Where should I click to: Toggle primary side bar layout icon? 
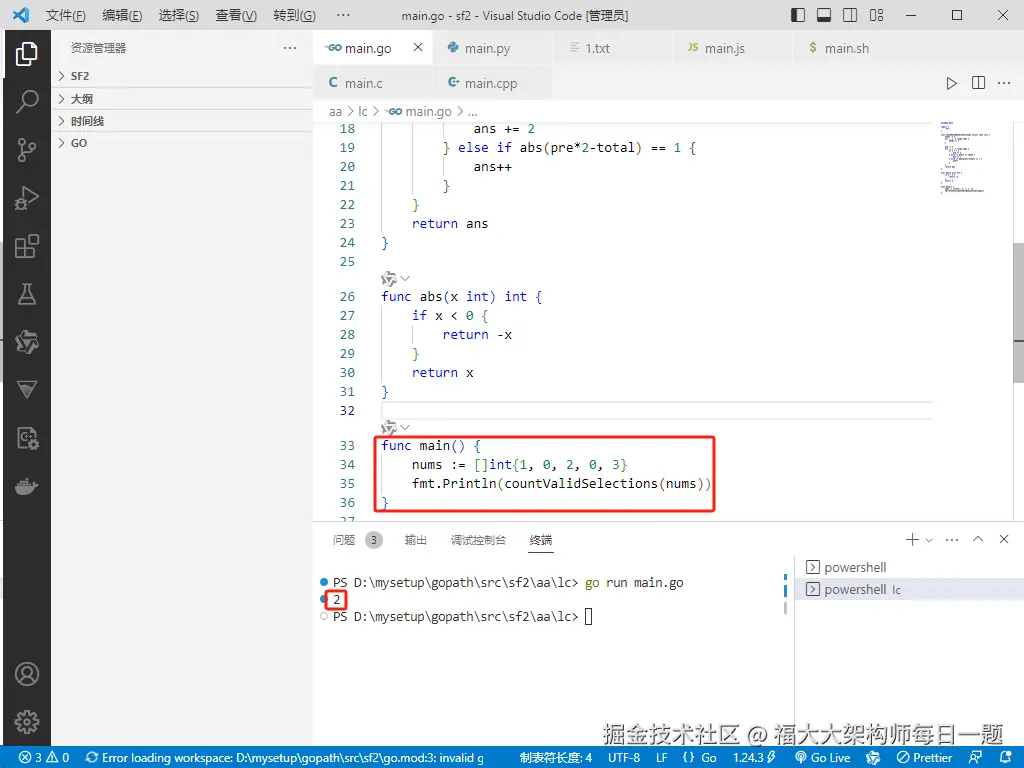(798, 15)
